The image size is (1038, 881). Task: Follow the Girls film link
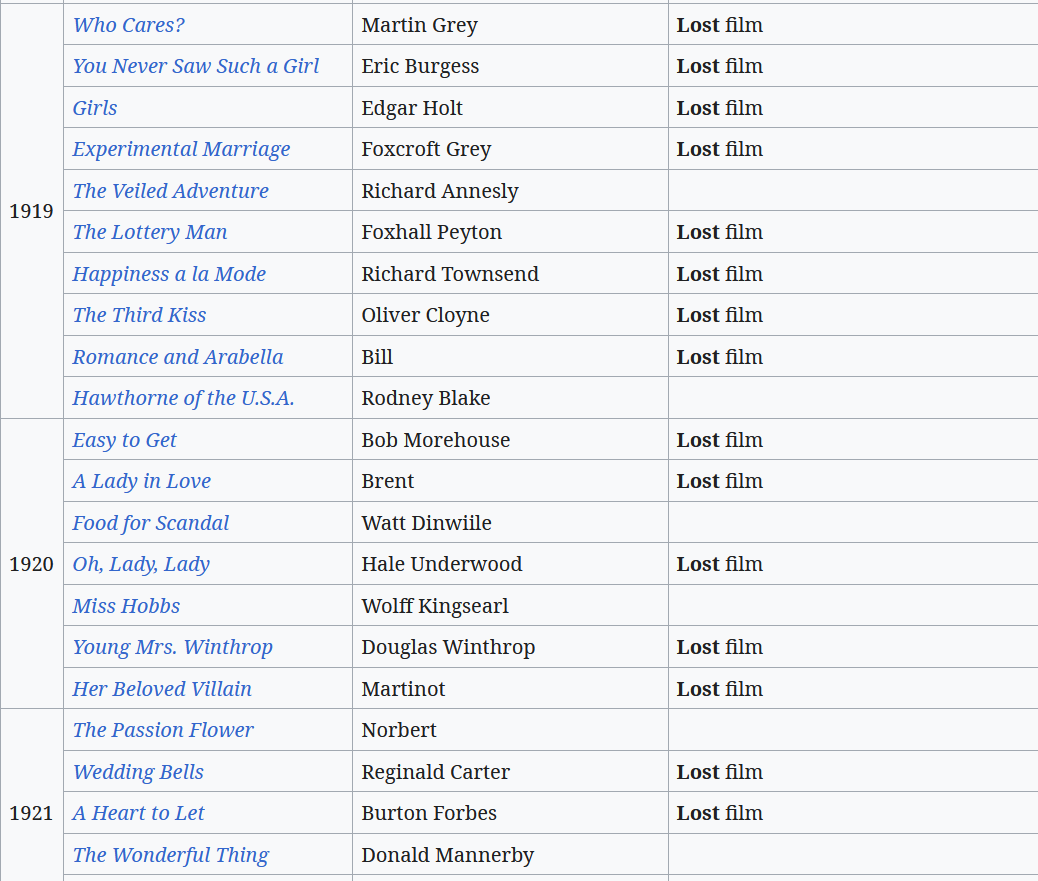[95, 108]
